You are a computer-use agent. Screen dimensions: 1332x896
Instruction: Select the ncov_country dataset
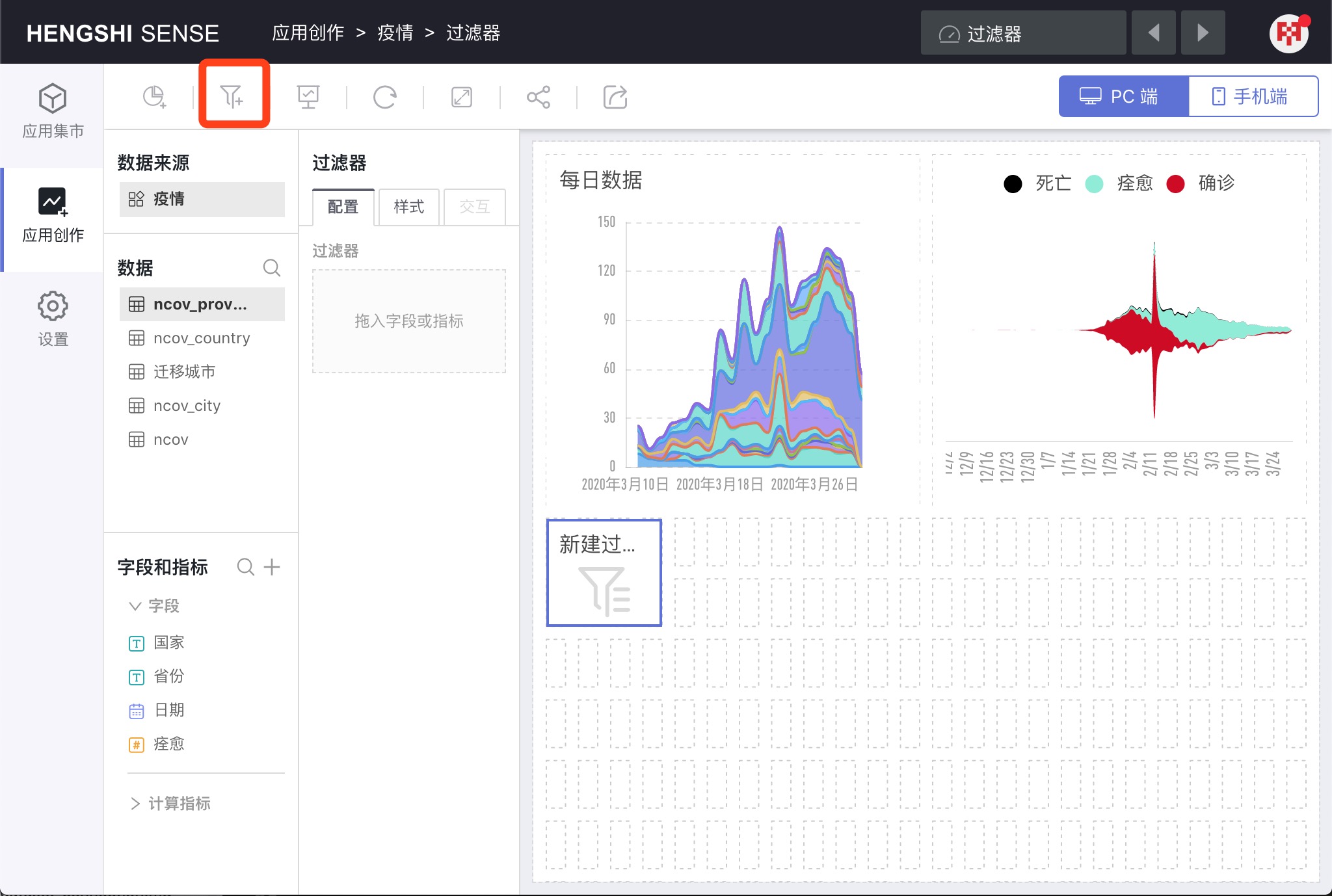coord(202,338)
